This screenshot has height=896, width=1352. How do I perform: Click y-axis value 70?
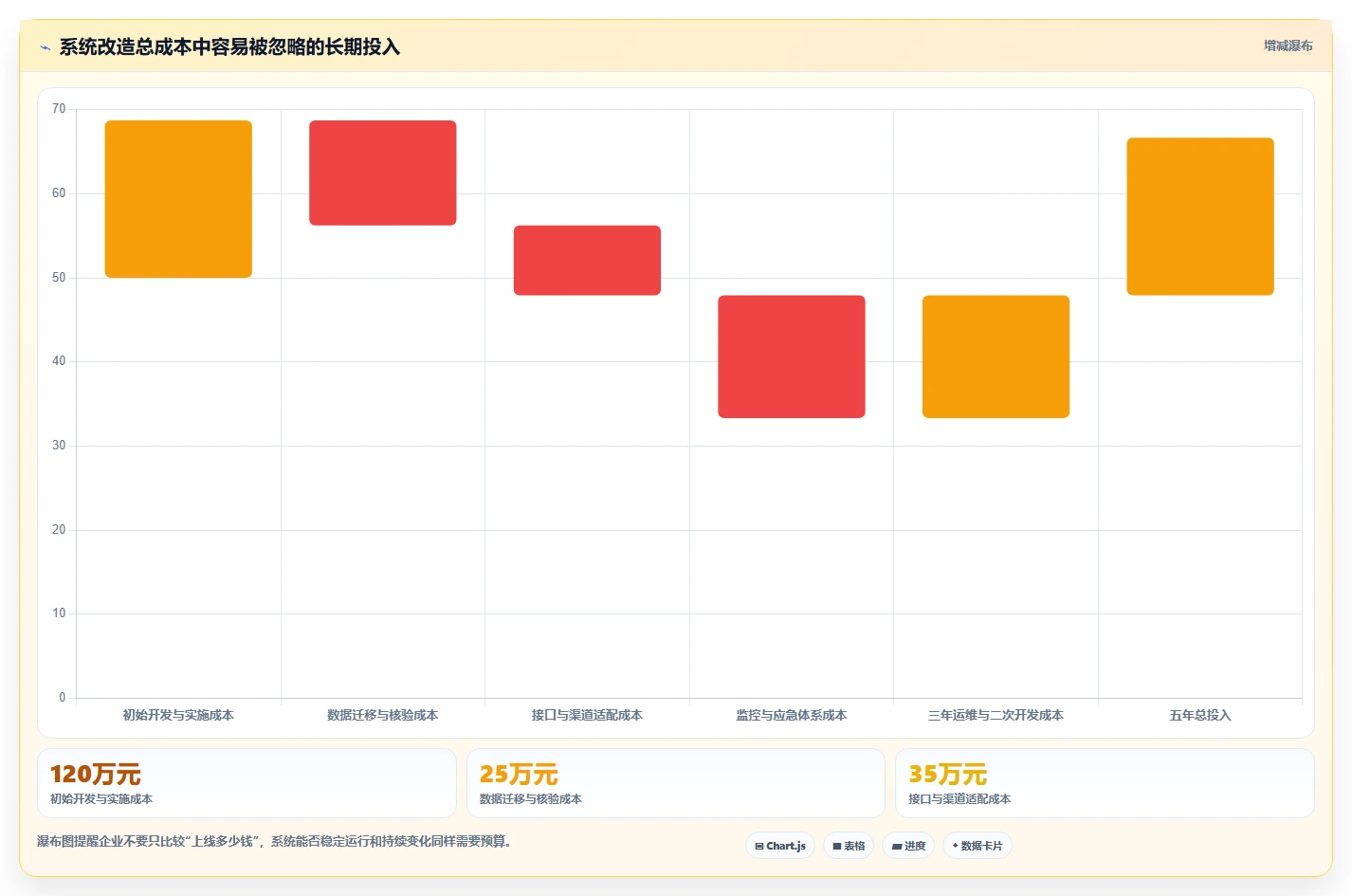point(59,109)
